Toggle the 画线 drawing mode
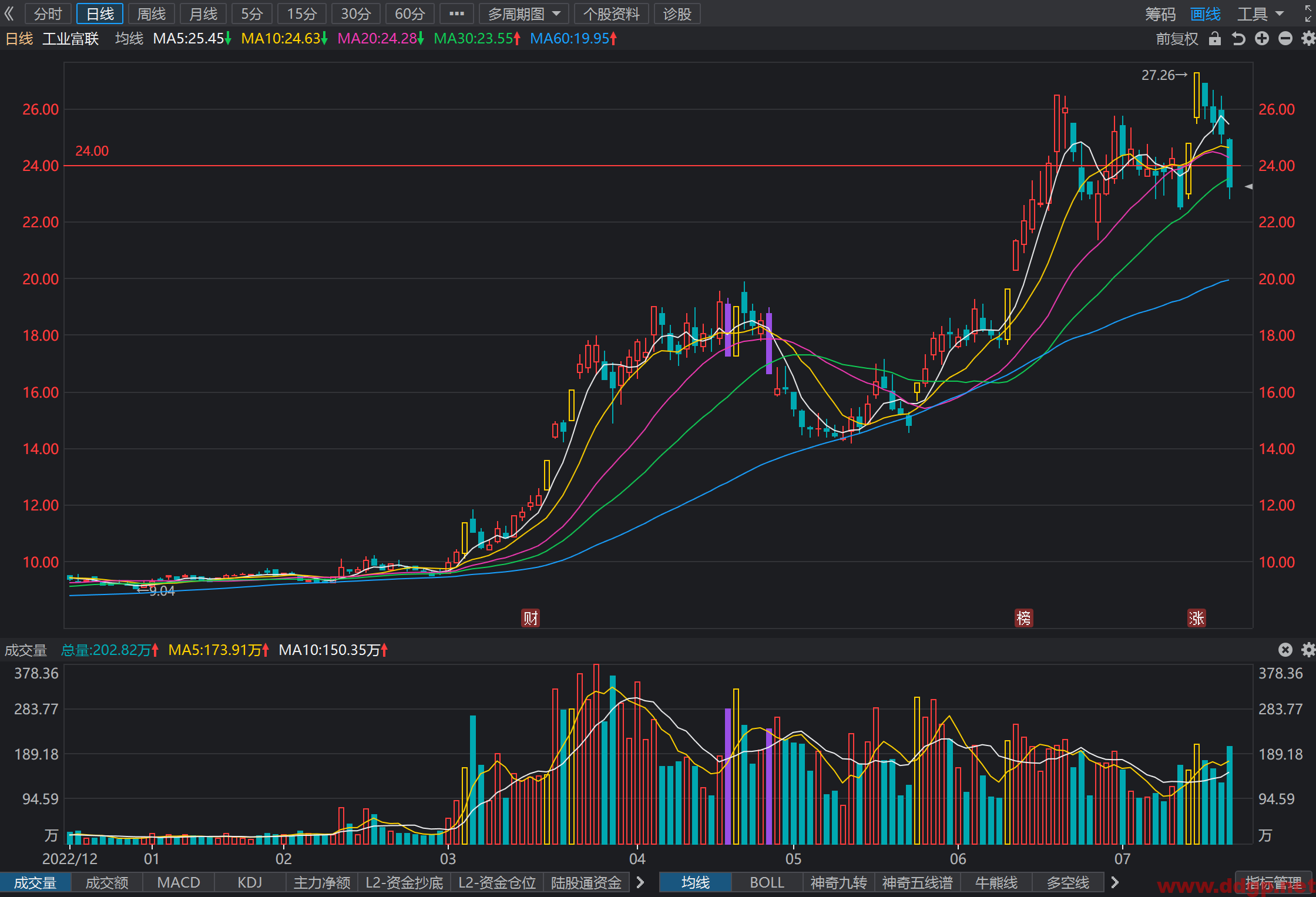The image size is (1316, 897). click(1205, 14)
